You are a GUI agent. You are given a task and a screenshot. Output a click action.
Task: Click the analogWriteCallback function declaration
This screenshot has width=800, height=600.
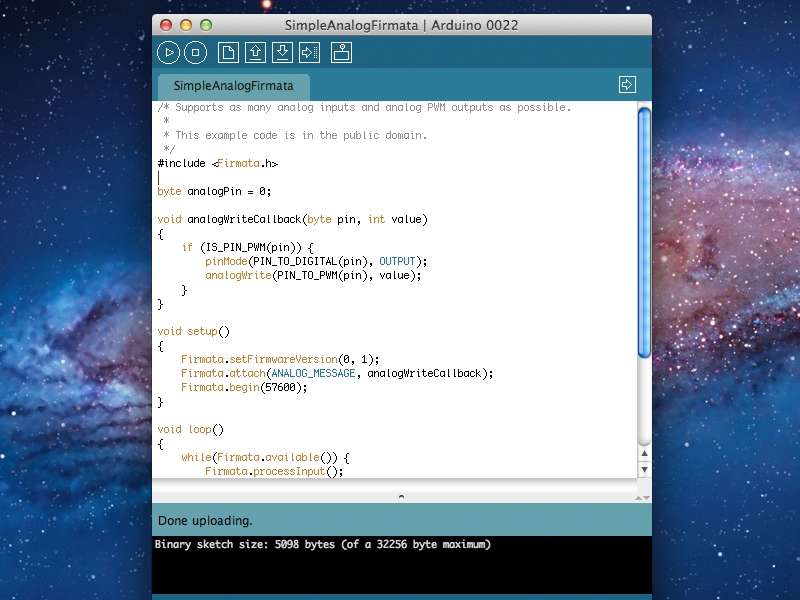[x=292, y=219]
